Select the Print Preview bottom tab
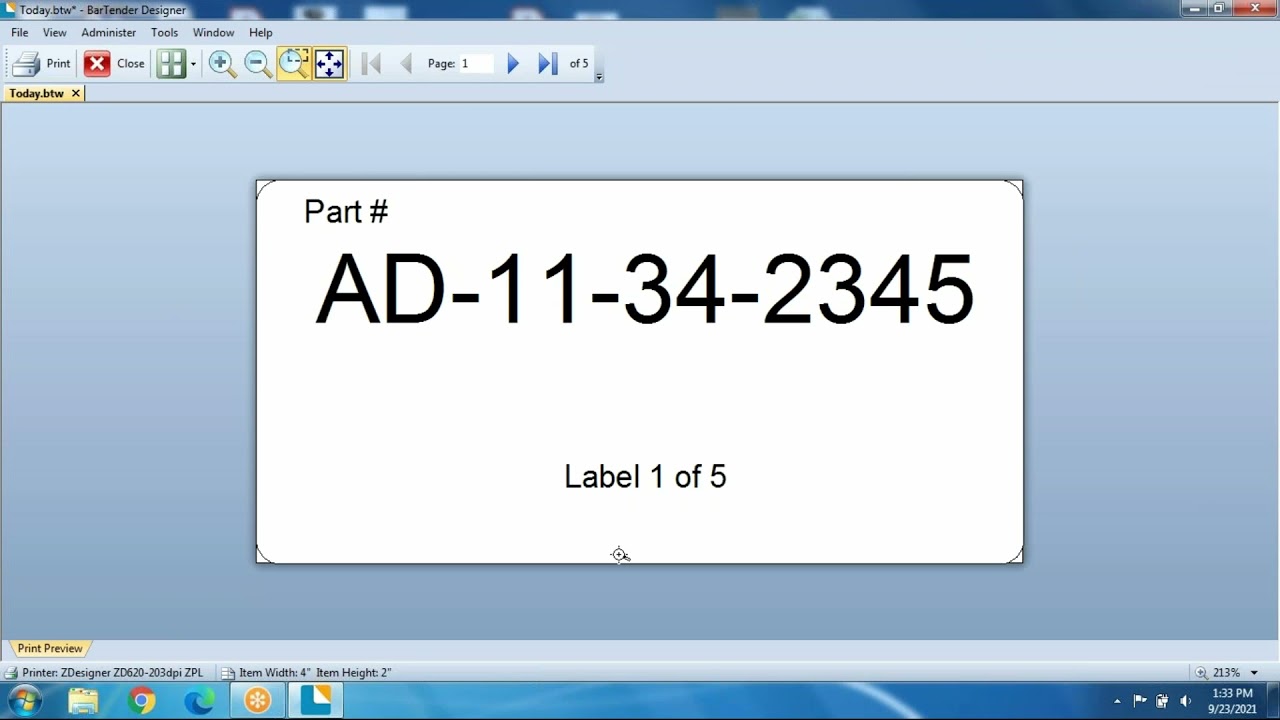Viewport: 1280px width, 720px height. pos(50,648)
